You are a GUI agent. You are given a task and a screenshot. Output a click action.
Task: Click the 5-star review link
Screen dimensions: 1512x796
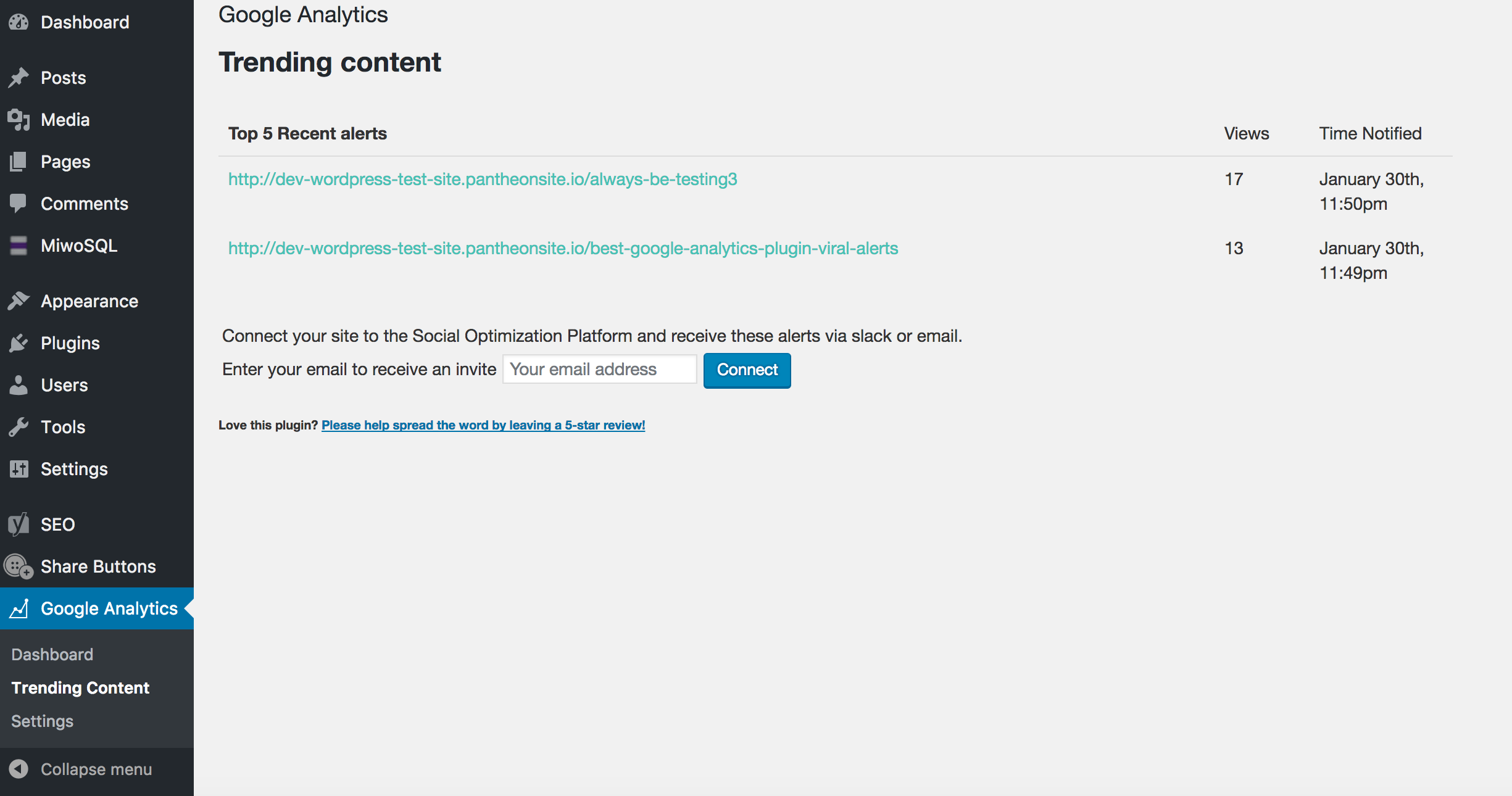point(483,425)
